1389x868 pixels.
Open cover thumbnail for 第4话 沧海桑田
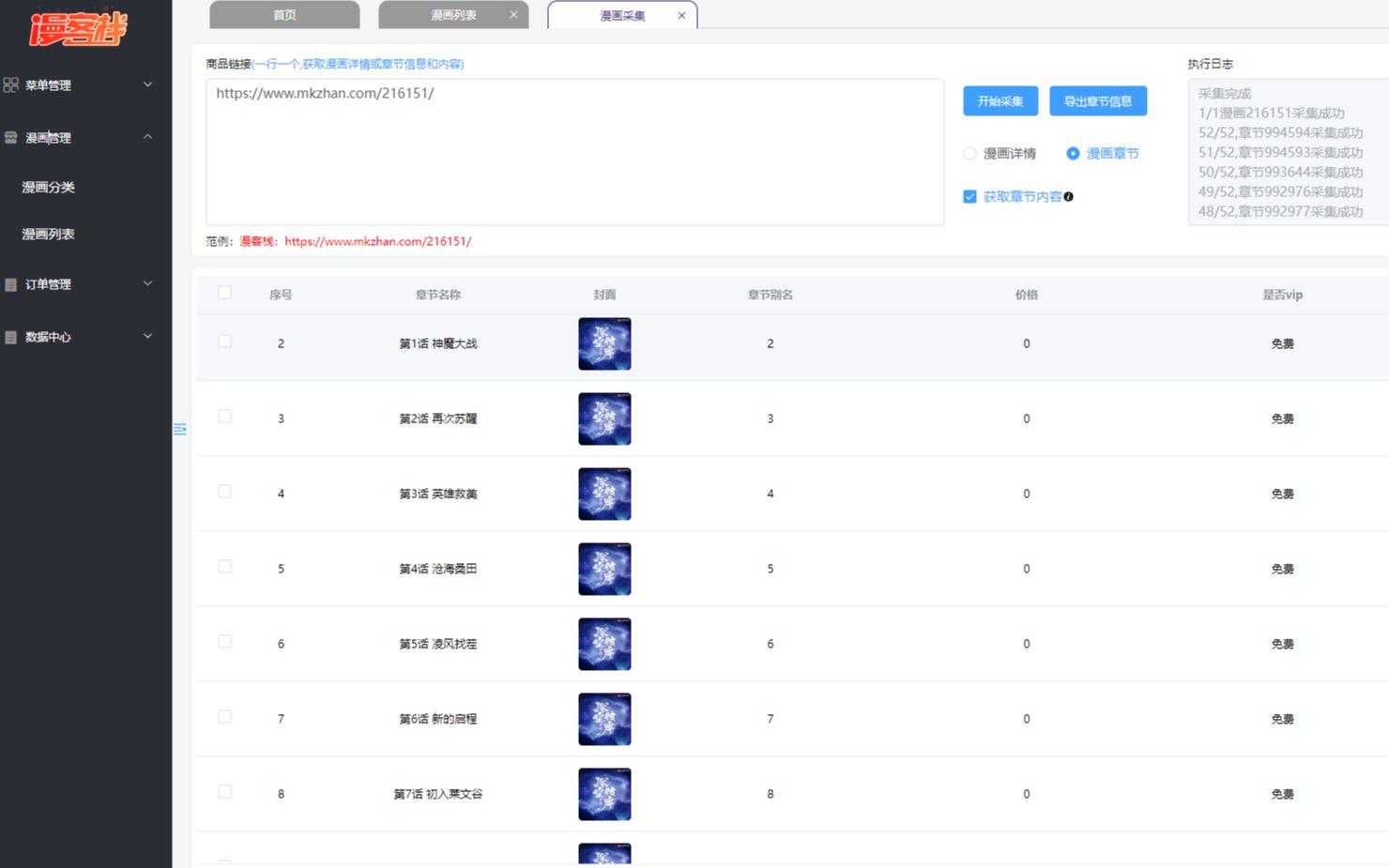(x=604, y=569)
